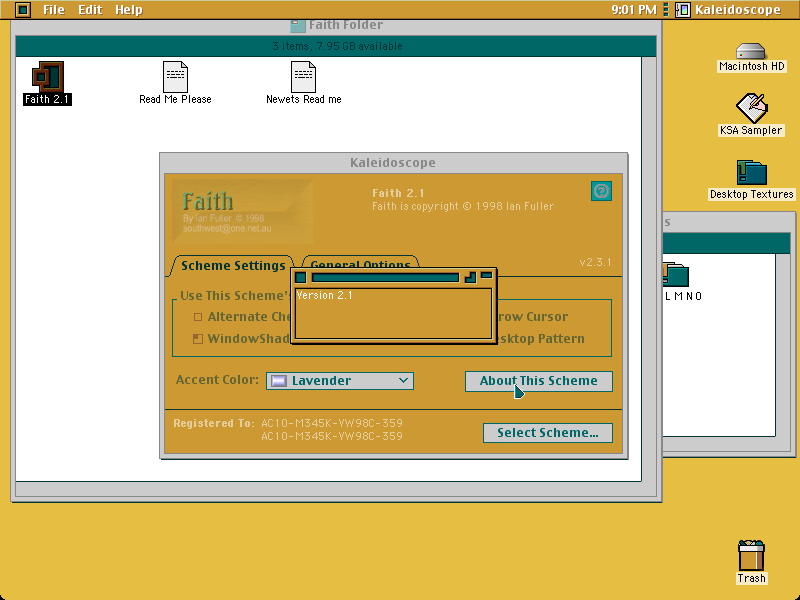Open the Macintosh HD drive icon
The image size is (800, 600).
(751, 51)
